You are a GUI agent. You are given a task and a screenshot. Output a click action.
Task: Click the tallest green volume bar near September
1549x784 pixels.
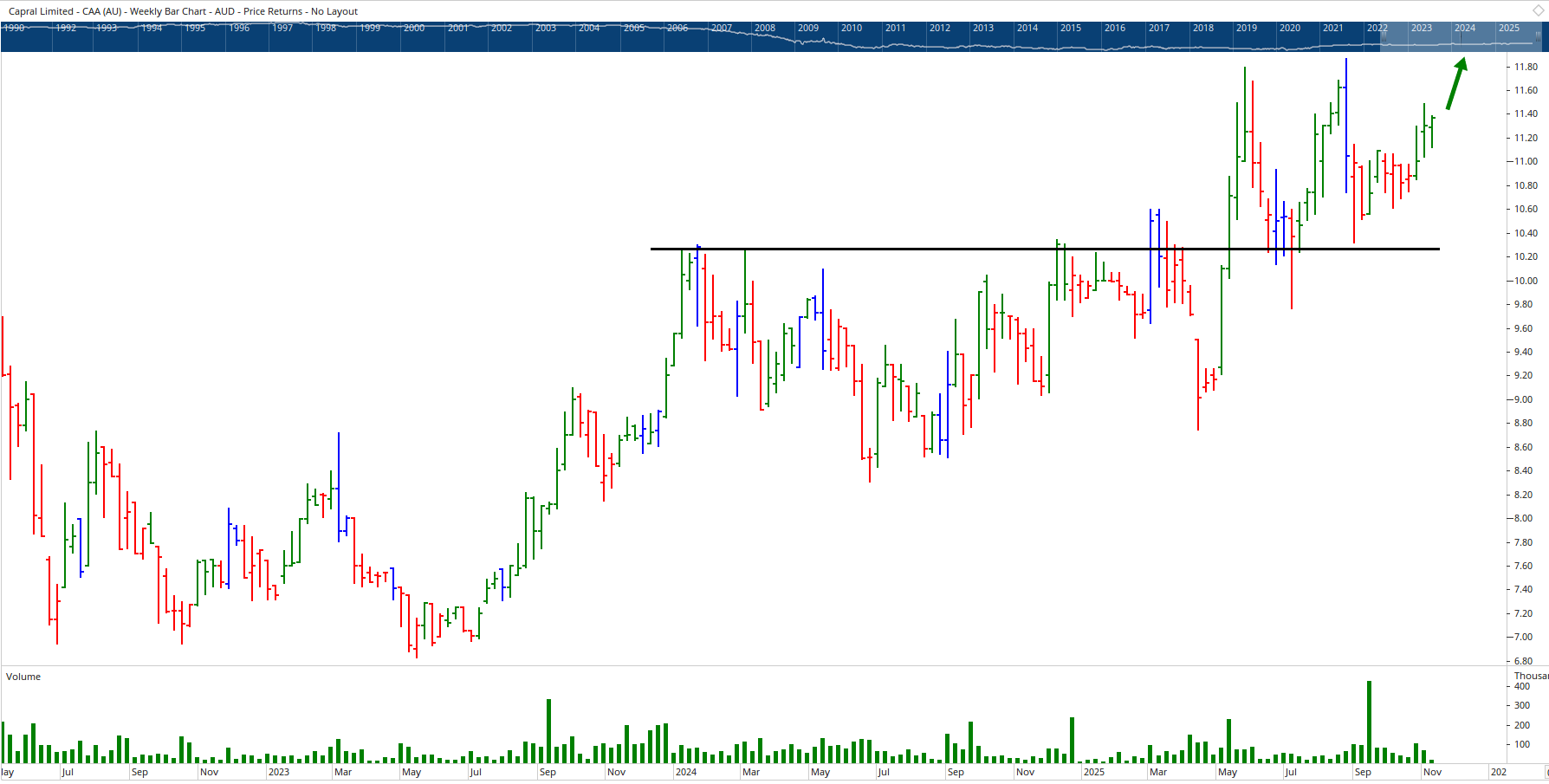click(1370, 719)
